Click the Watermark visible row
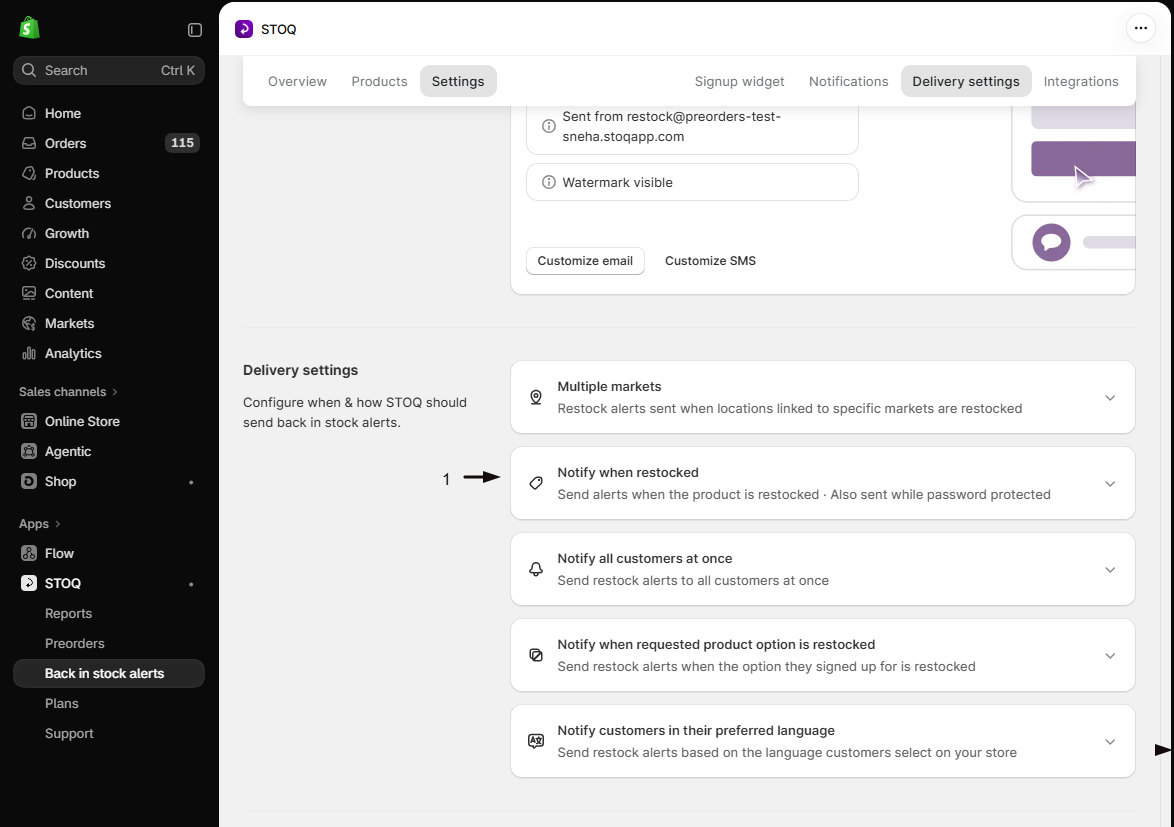 tap(692, 182)
